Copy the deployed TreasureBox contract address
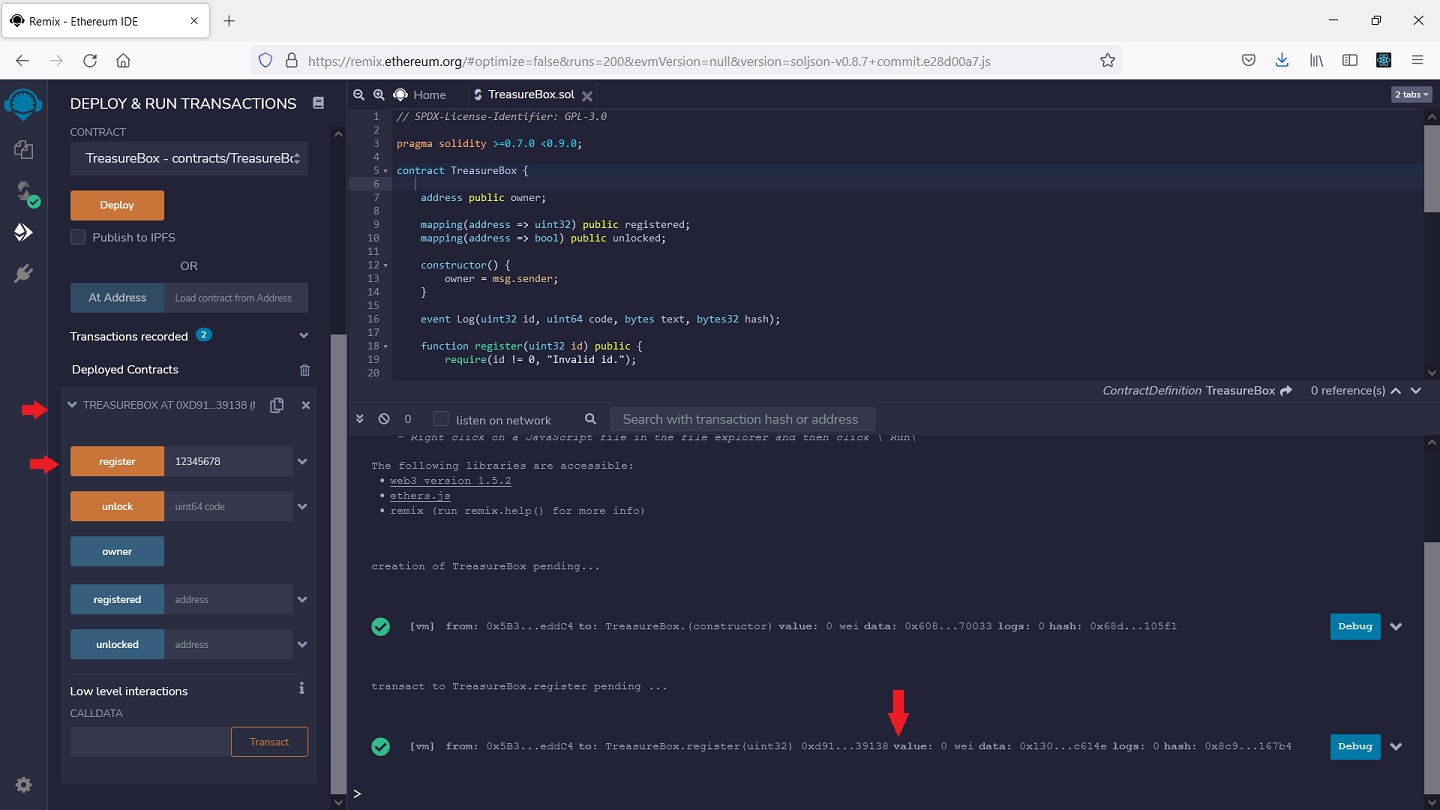 click(277, 405)
